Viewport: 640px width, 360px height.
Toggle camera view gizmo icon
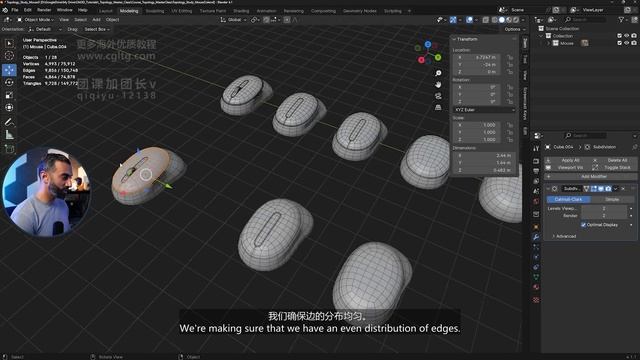point(438,96)
